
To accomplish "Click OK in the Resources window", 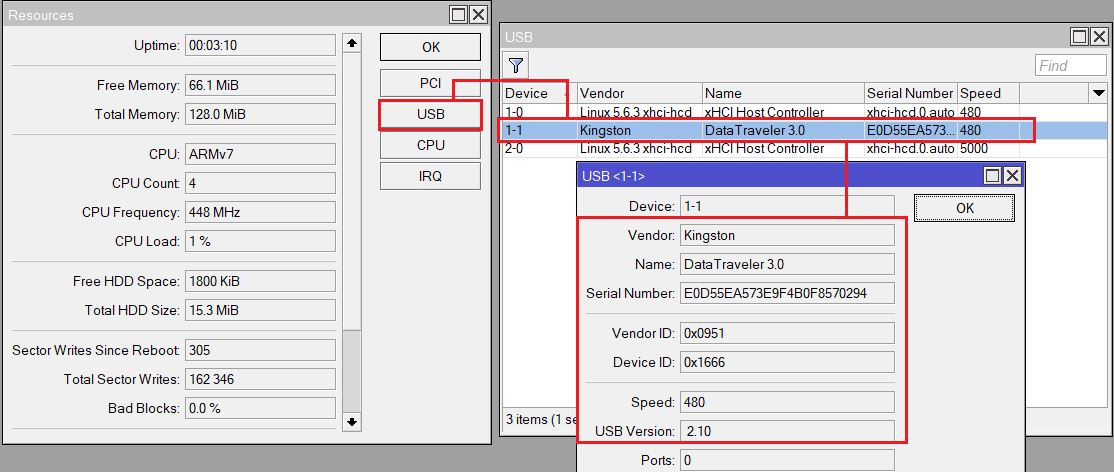I will click(x=431, y=48).
